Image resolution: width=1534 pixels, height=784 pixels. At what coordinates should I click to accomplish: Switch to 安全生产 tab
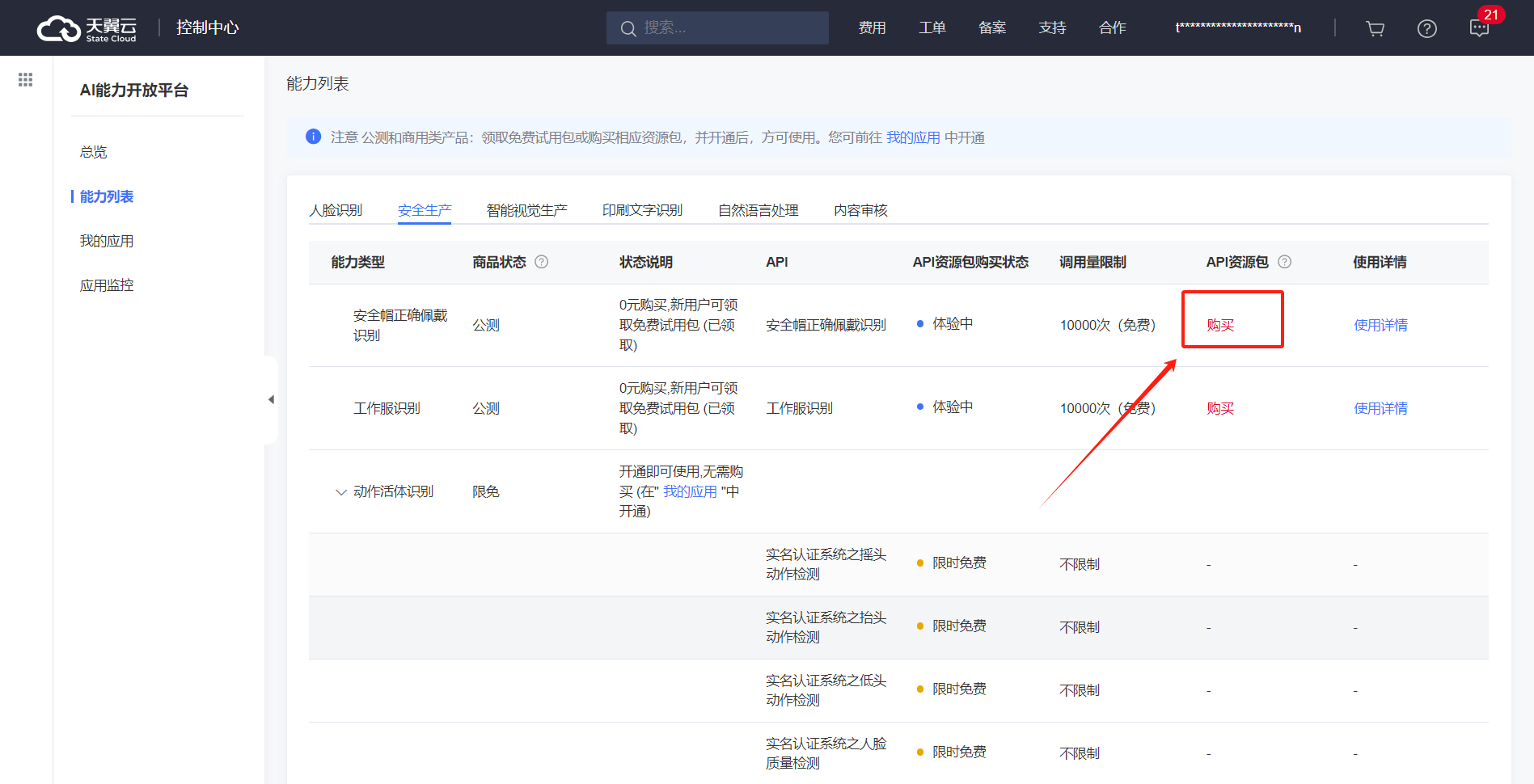click(425, 210)
